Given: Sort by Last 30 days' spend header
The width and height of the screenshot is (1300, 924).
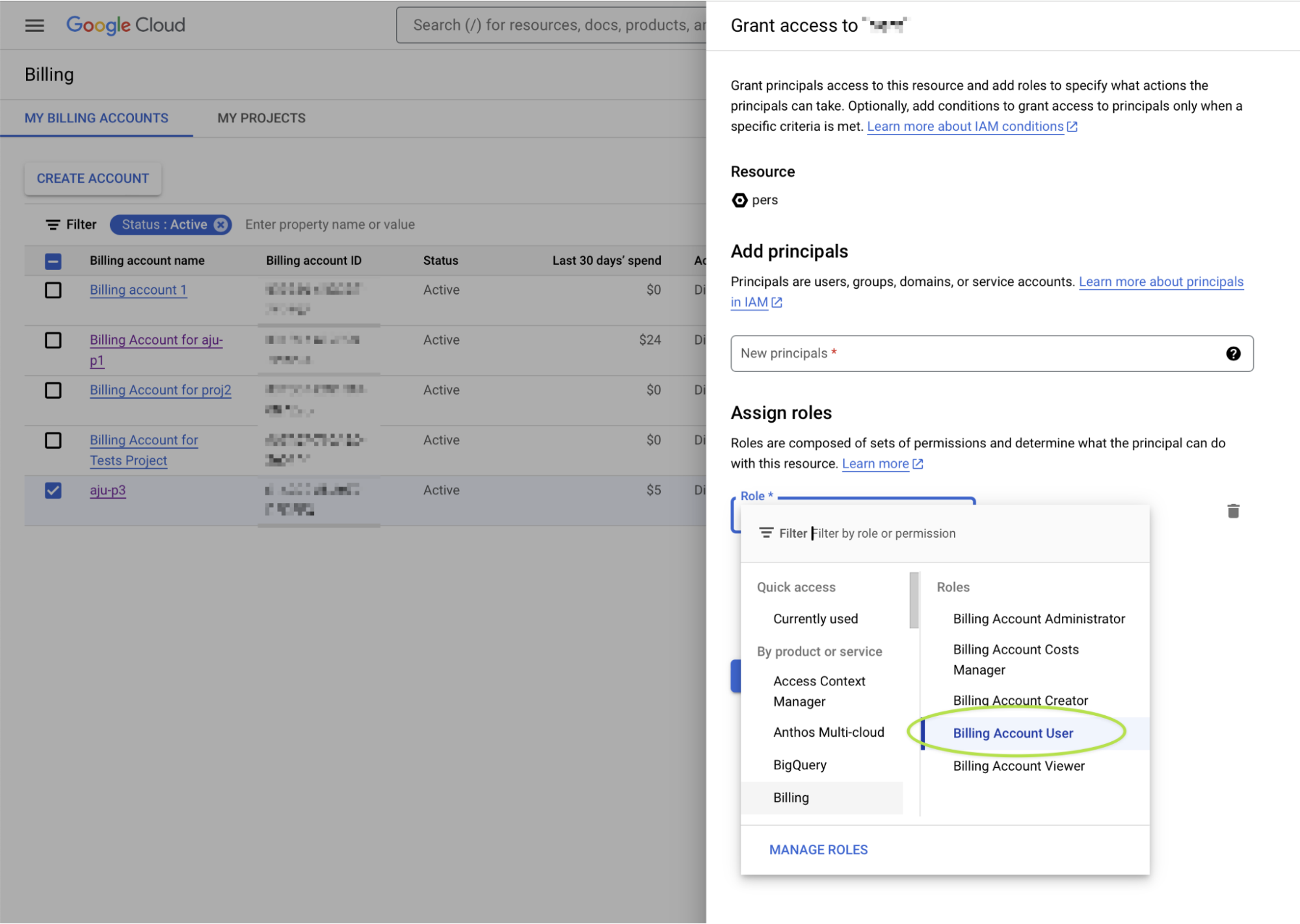Looking at the screenshot, I should coord(607,261).
